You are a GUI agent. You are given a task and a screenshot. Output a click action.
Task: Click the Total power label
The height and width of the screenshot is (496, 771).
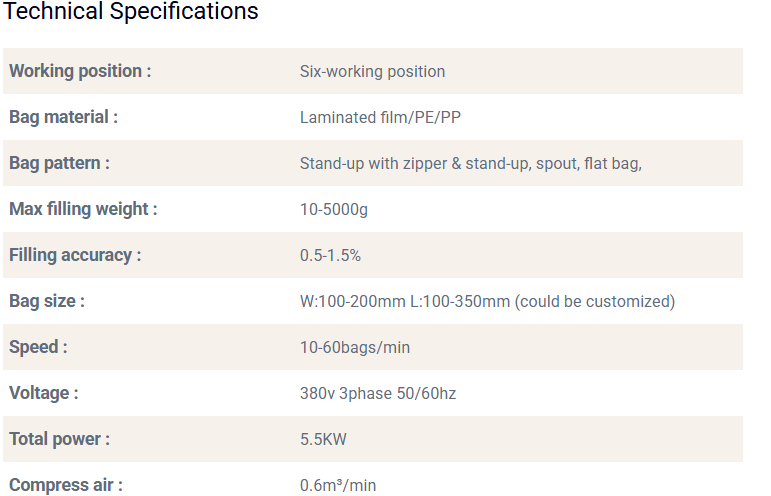[x=59, y=439]
